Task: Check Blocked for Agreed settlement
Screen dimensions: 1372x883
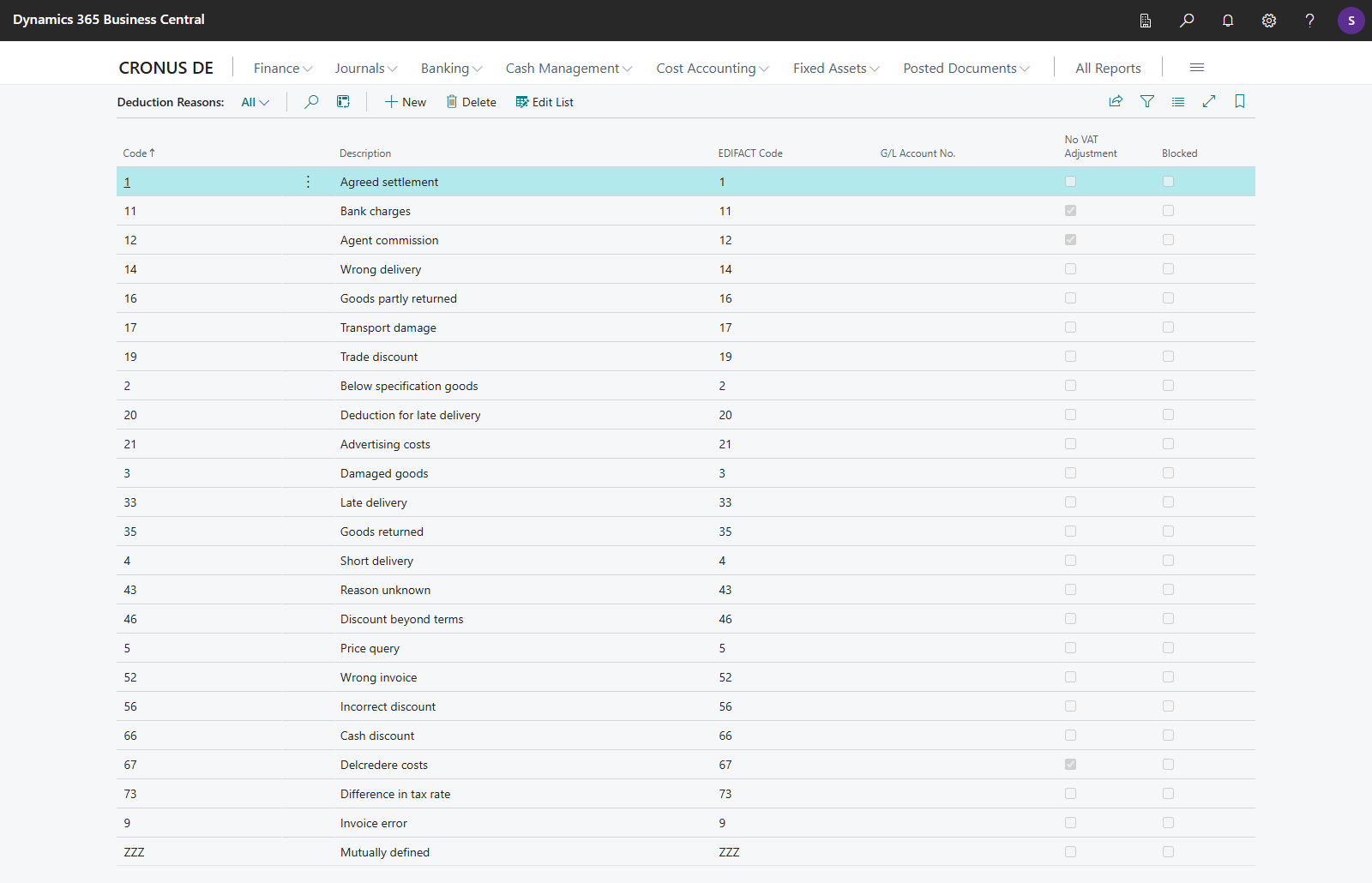Action: (1168, 182)
